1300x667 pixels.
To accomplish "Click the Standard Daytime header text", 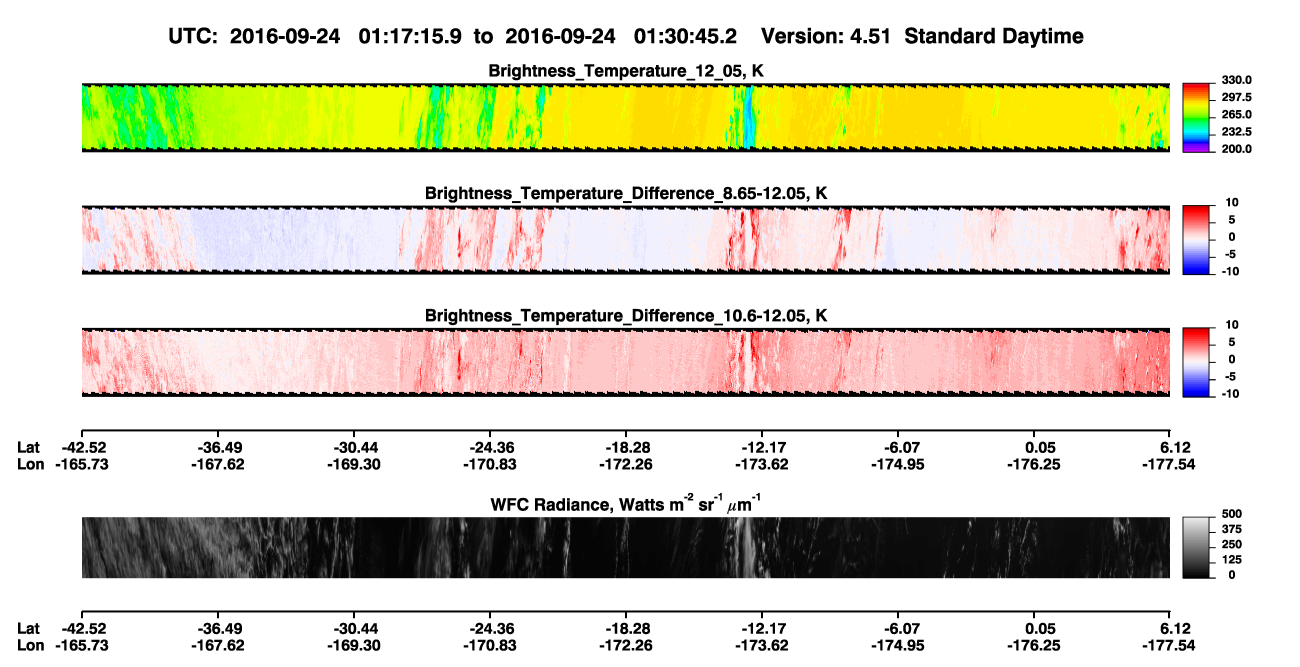I will 993,37.
